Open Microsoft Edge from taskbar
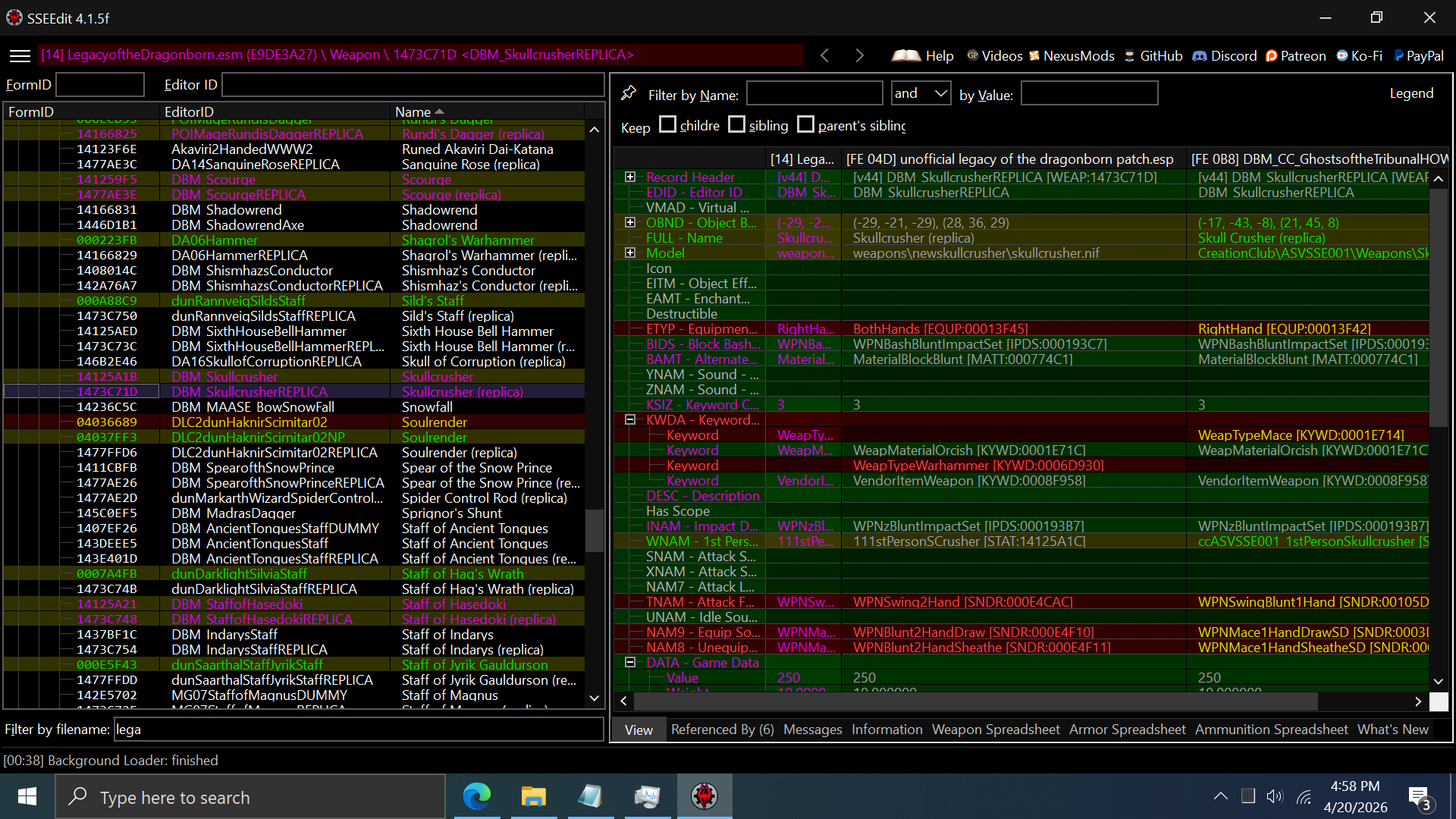 point(476,796)
